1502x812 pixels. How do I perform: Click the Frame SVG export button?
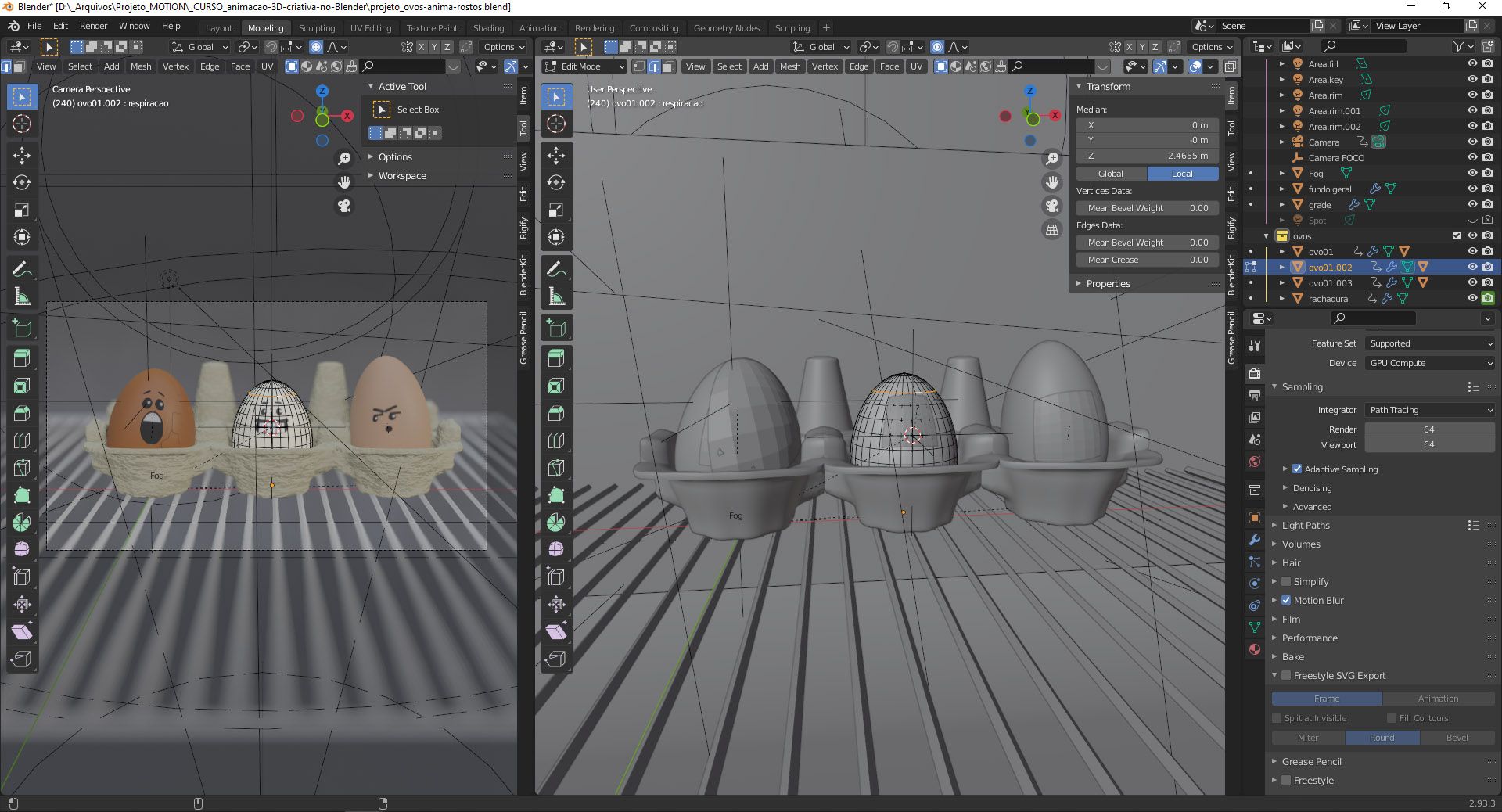(1327, 699)
